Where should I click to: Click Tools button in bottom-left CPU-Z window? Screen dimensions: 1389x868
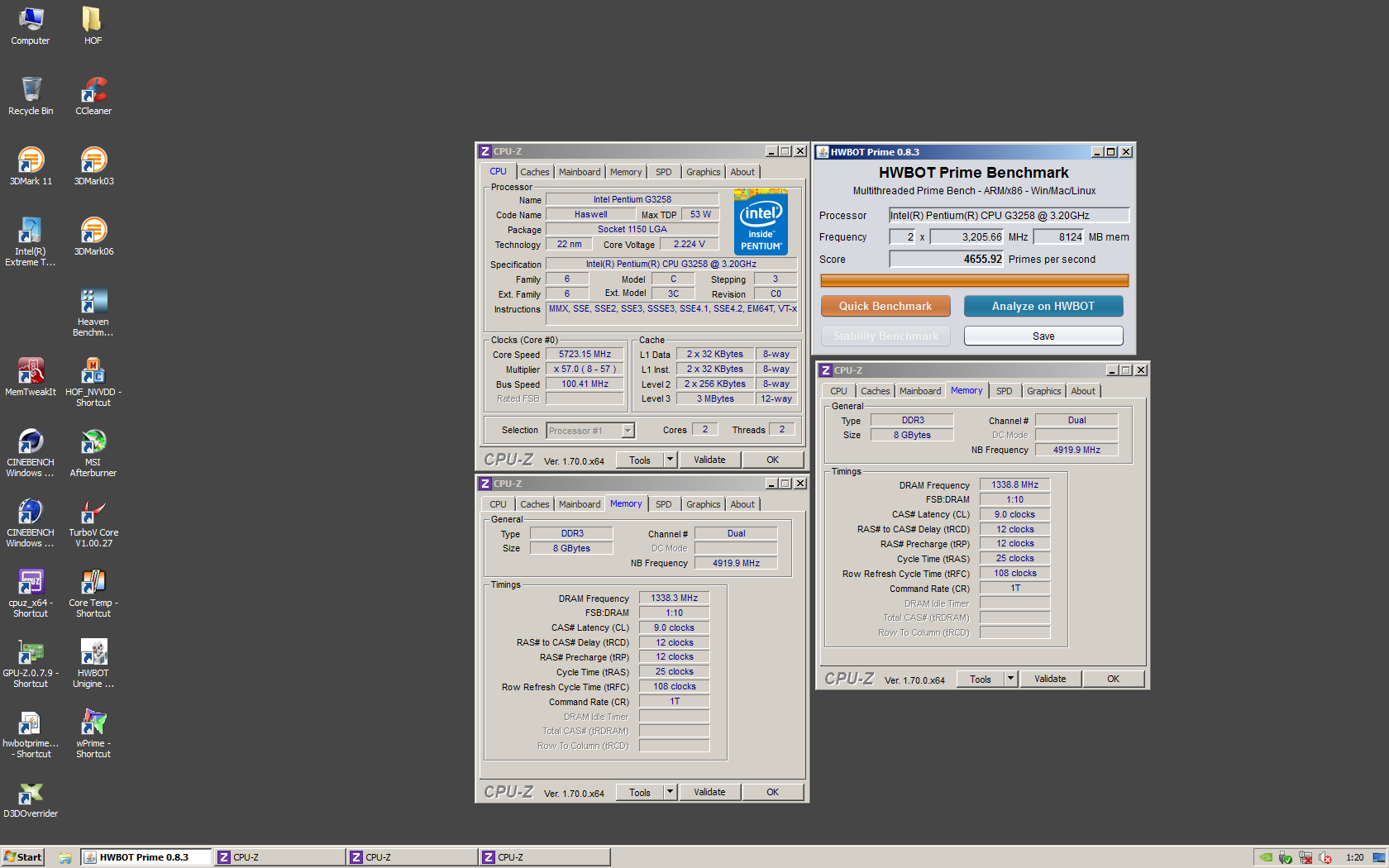640,792
